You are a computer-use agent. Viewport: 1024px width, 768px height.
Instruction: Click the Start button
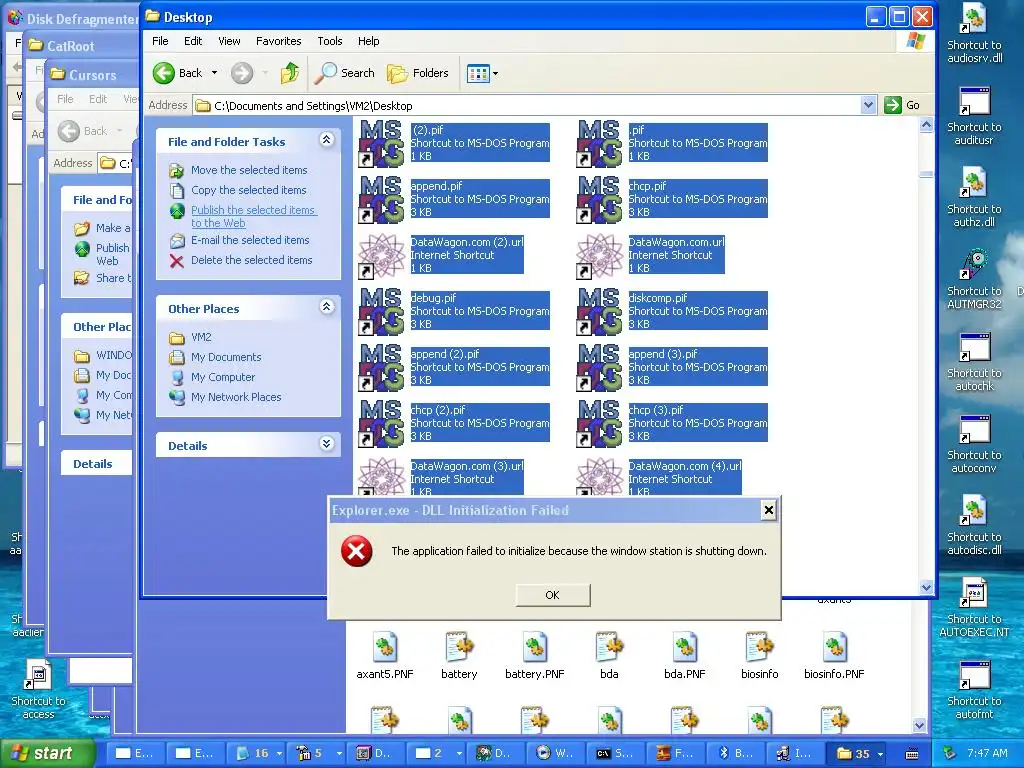[47, 753]
